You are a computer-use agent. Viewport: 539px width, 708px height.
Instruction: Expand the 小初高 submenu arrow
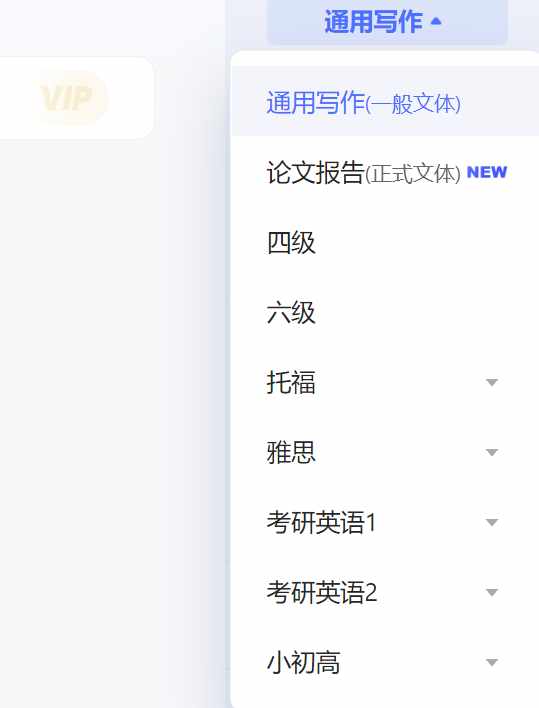pyautogui.click(x=492, y=662)
